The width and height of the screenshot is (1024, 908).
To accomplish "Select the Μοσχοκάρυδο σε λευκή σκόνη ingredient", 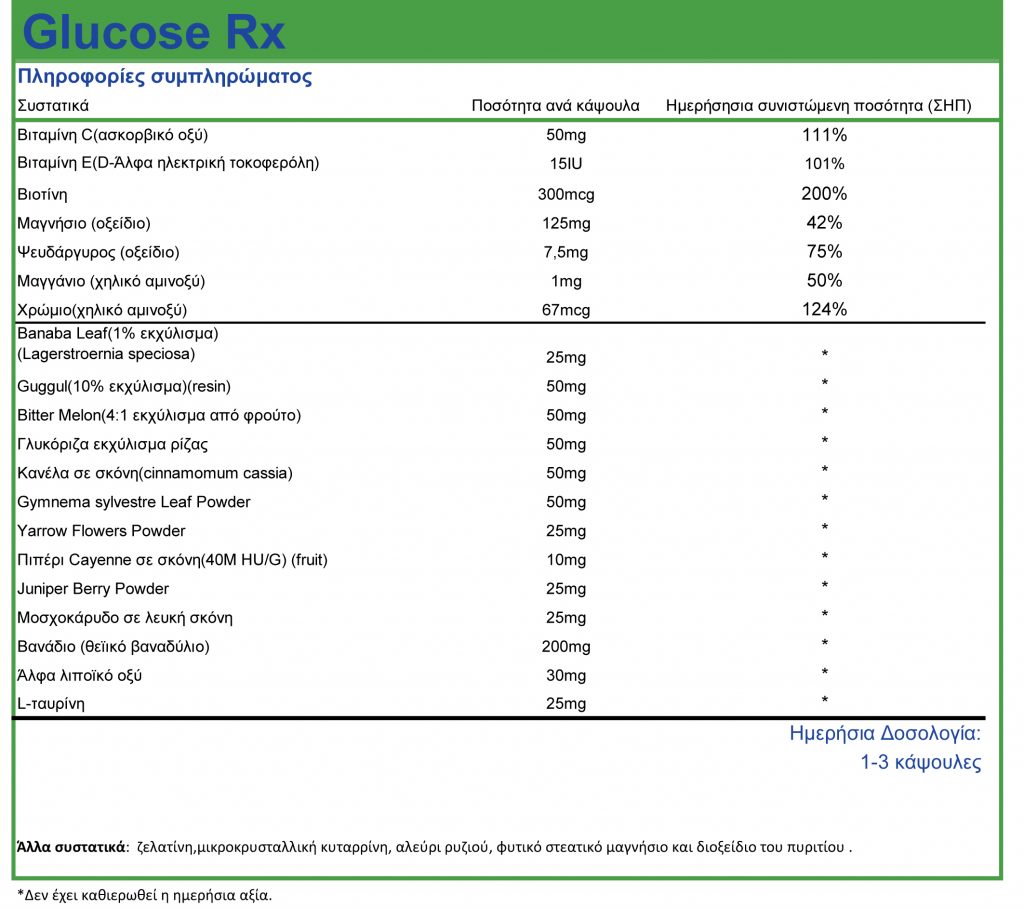I will point(125,617).
